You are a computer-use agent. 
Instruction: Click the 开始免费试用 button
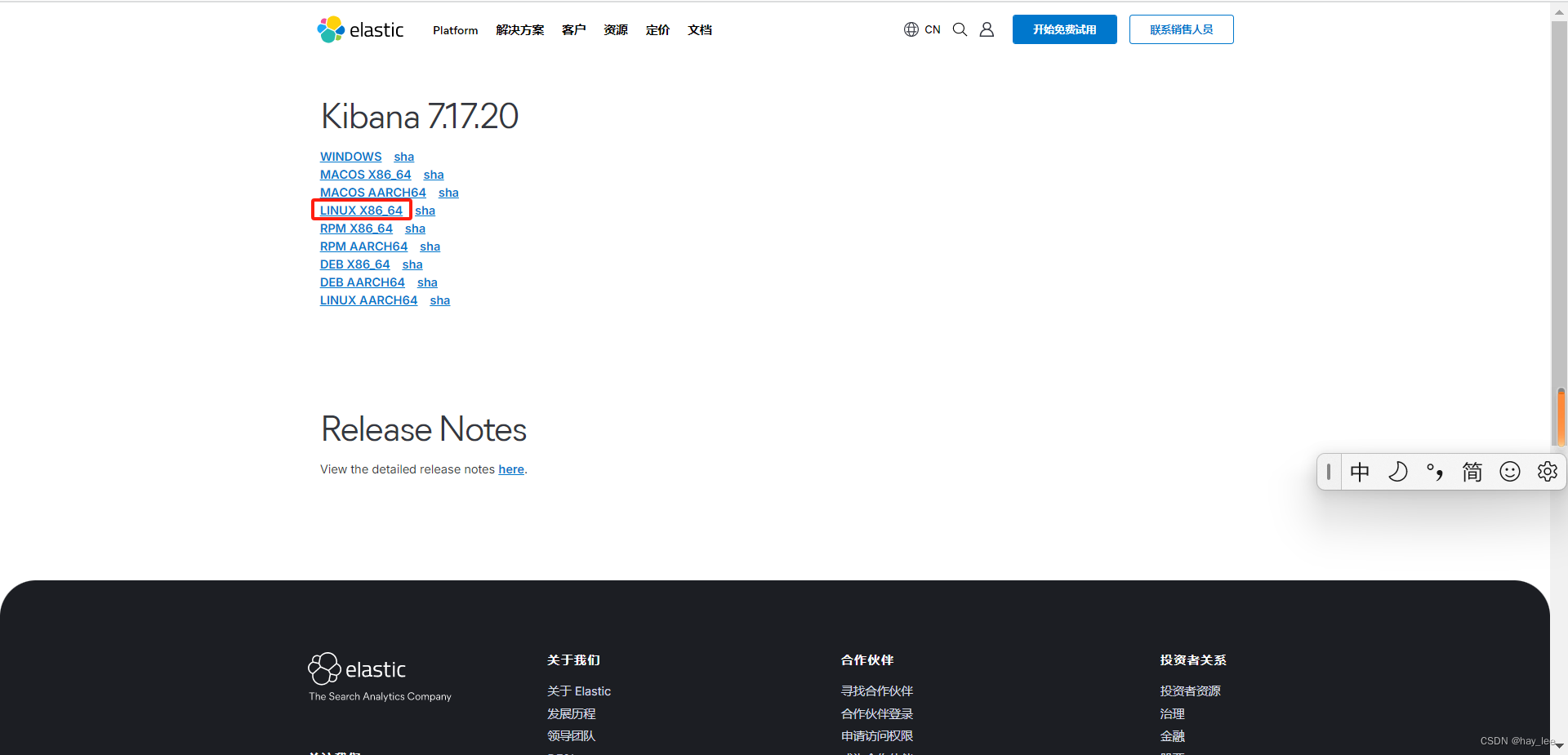(x=1065, y=29)
